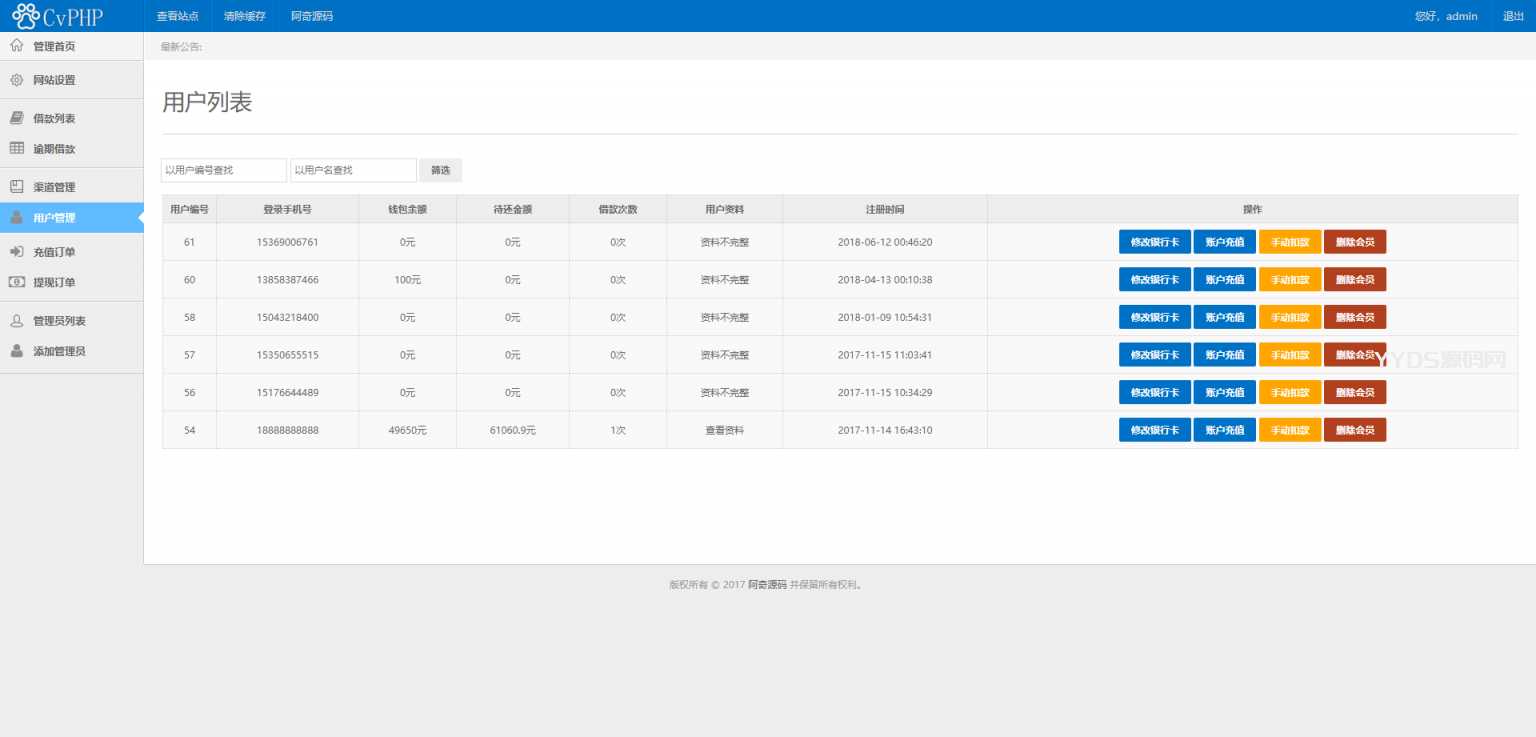Viewport: 1536px width, 737px height.
Task: Click 账户充值 for user 54
Action: click(x=1224, y=429)
